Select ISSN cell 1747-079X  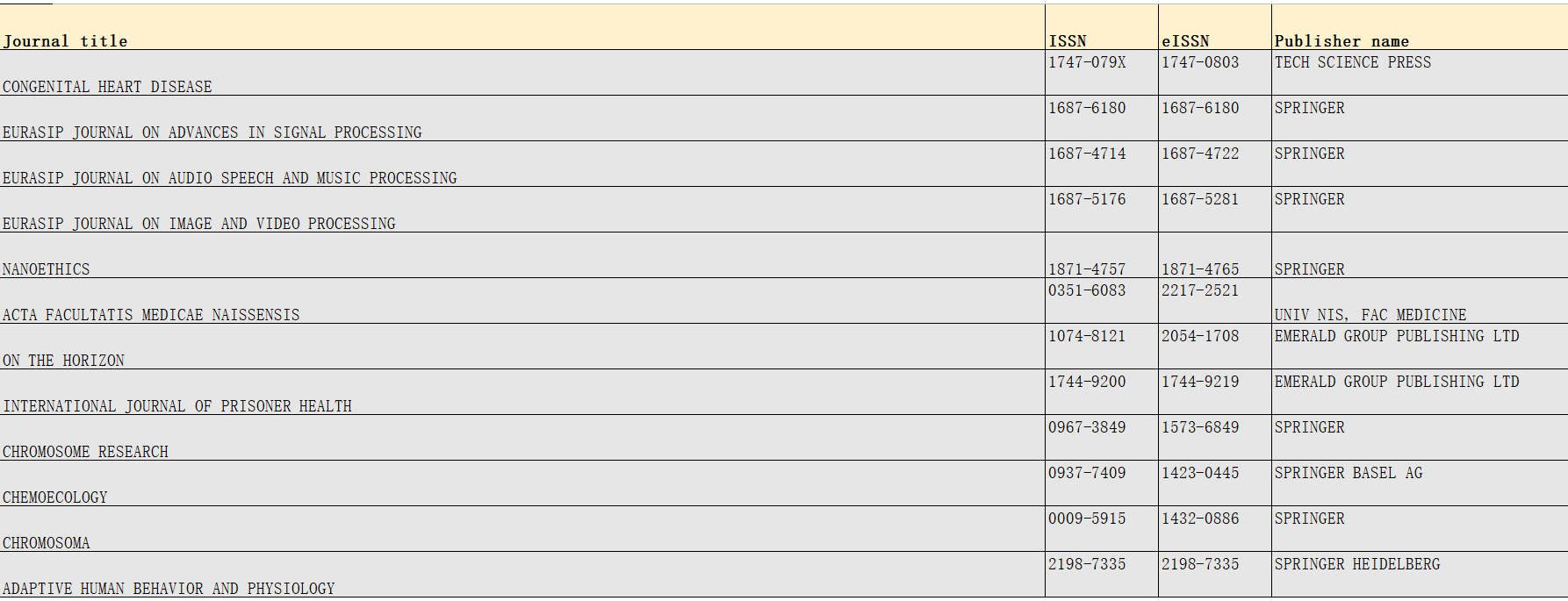click(x=1102, y=73)
